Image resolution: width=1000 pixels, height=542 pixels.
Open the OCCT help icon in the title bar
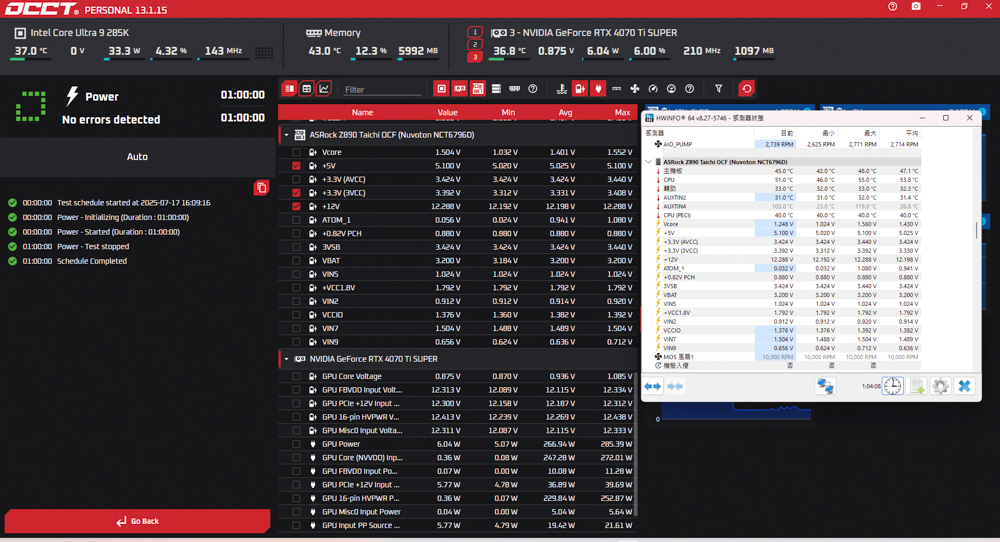pyautogui.click(x=892, y=6)
